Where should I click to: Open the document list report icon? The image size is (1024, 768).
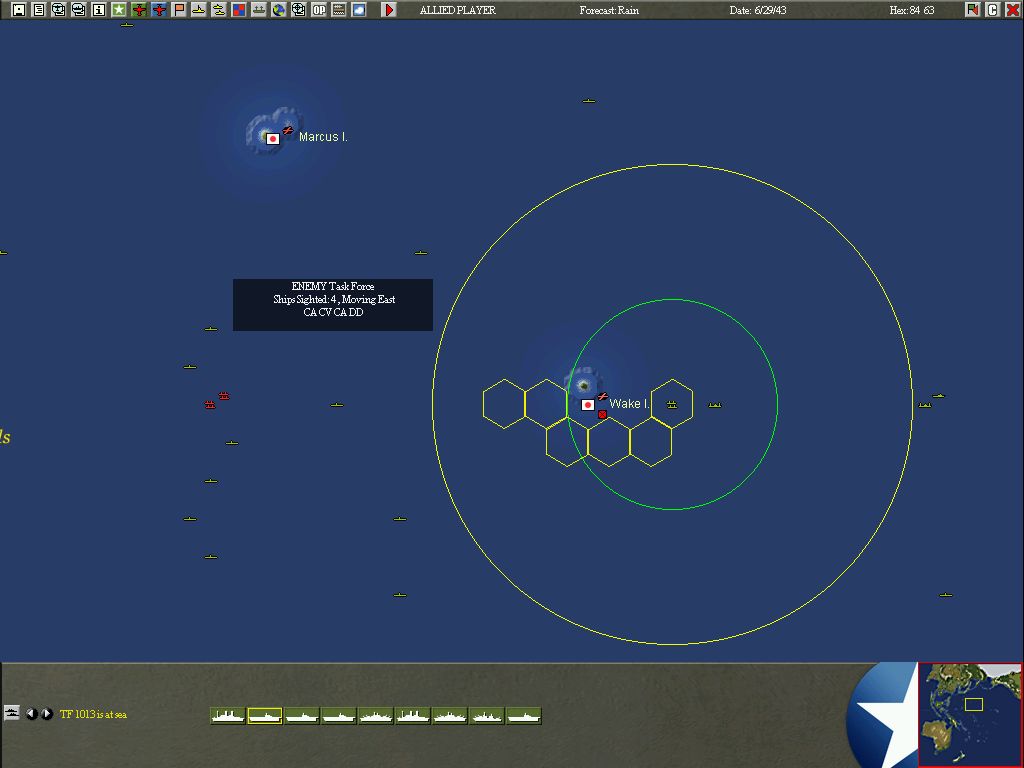pos(39,10)
